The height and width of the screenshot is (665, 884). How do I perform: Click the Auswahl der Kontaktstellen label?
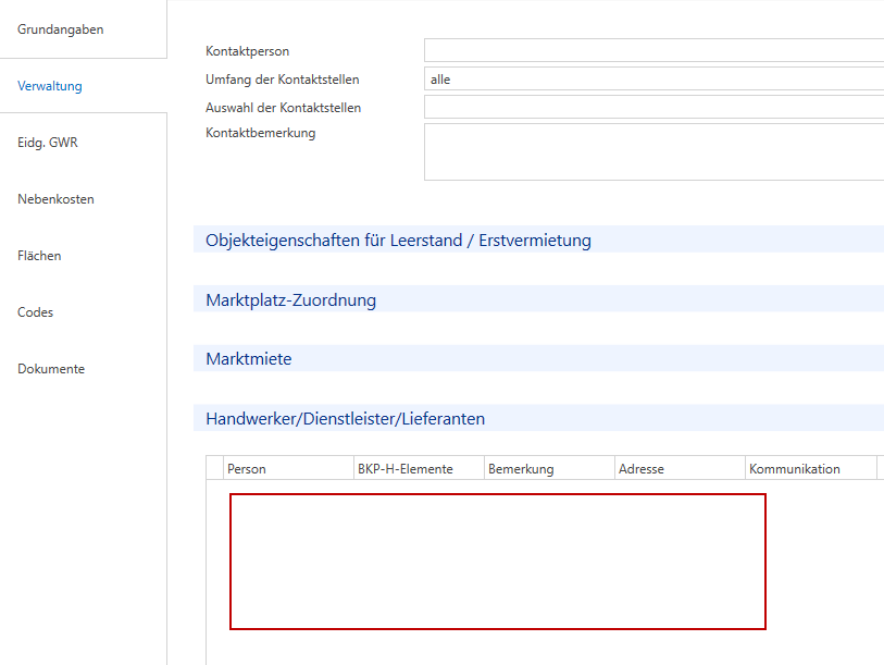[283, 108]
